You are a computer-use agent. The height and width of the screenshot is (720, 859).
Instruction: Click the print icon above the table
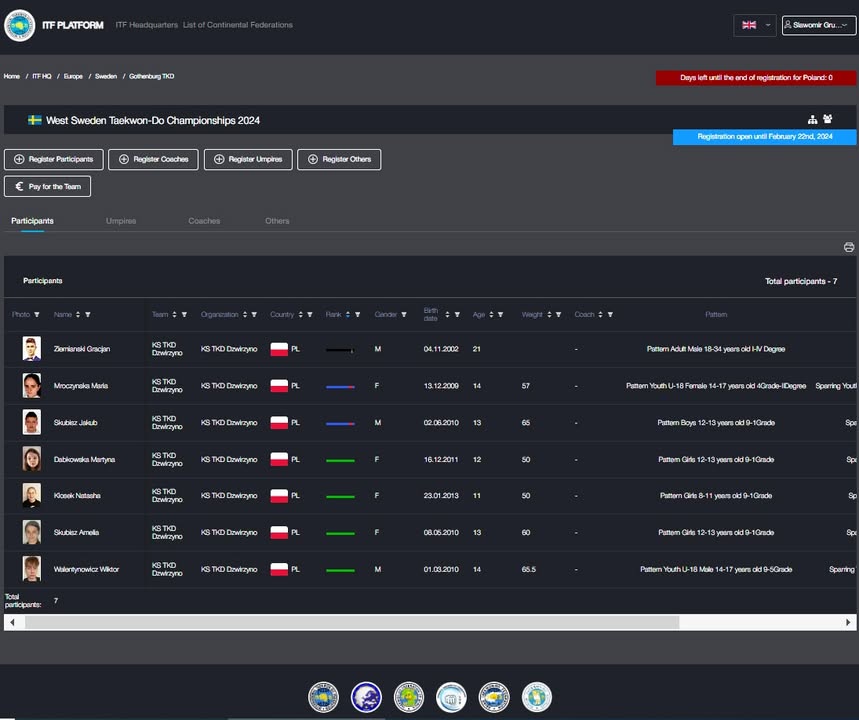849,247
